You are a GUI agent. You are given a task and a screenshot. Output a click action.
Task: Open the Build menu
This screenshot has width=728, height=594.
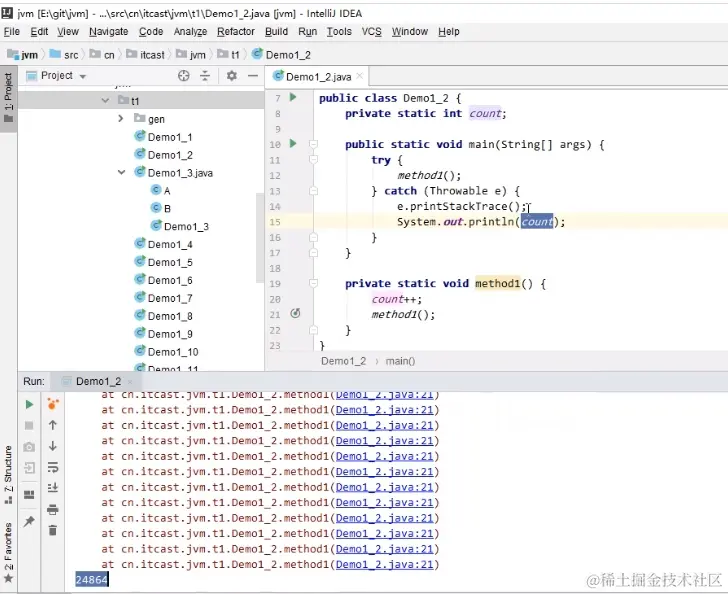tap(276, 32)
